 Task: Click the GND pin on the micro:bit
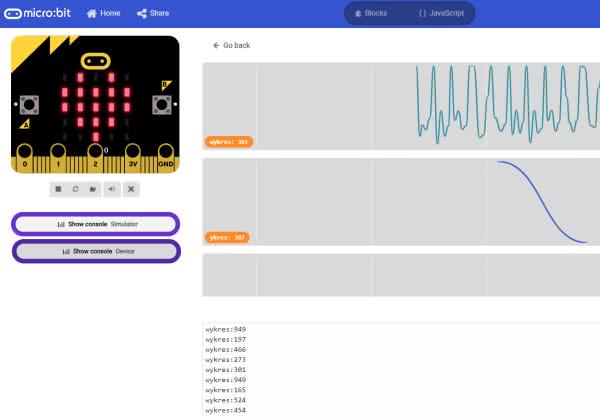pyautogui.click(x=166, y=161)
